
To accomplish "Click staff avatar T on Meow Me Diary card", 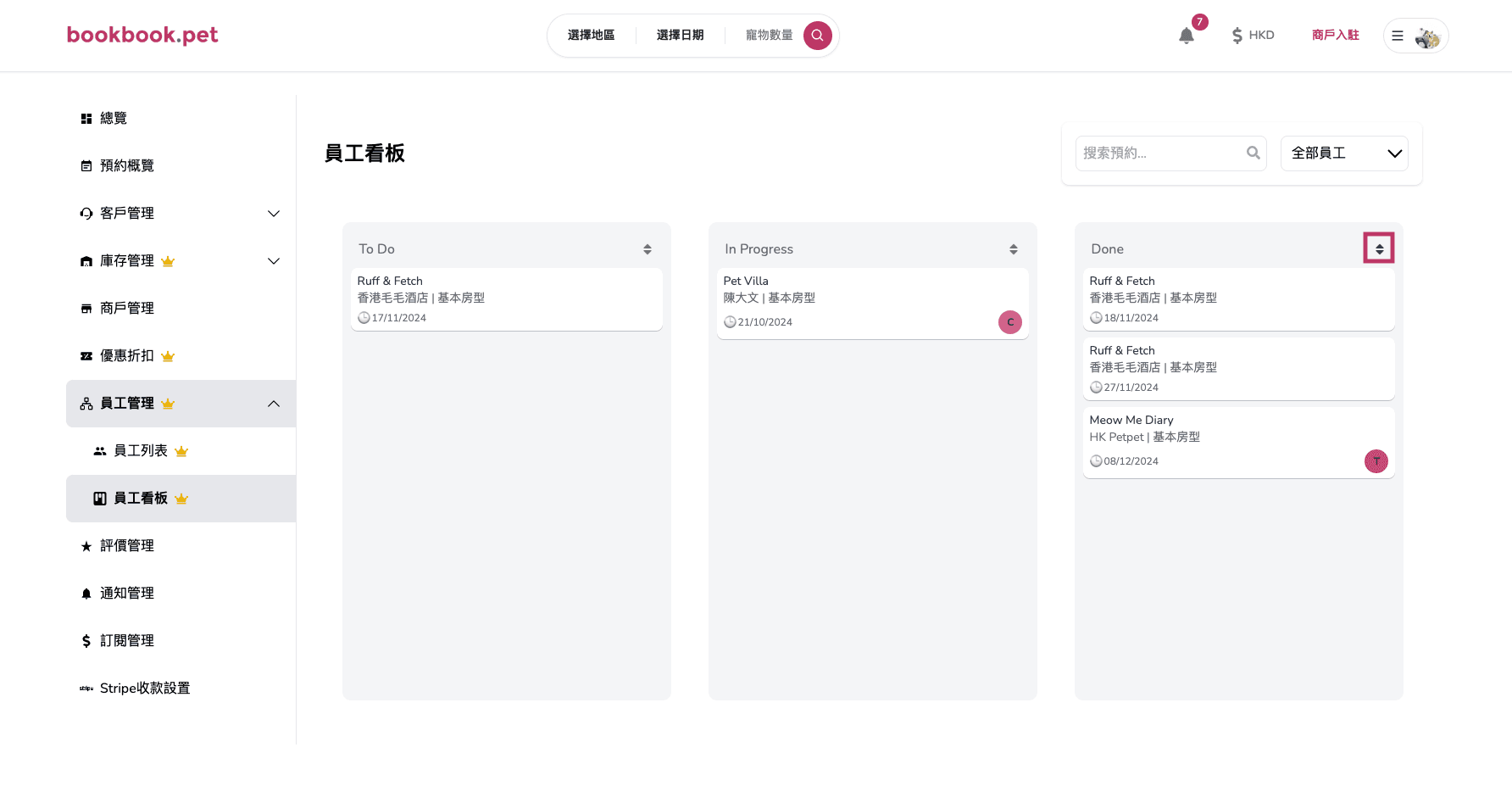I will coord(1376,461).
